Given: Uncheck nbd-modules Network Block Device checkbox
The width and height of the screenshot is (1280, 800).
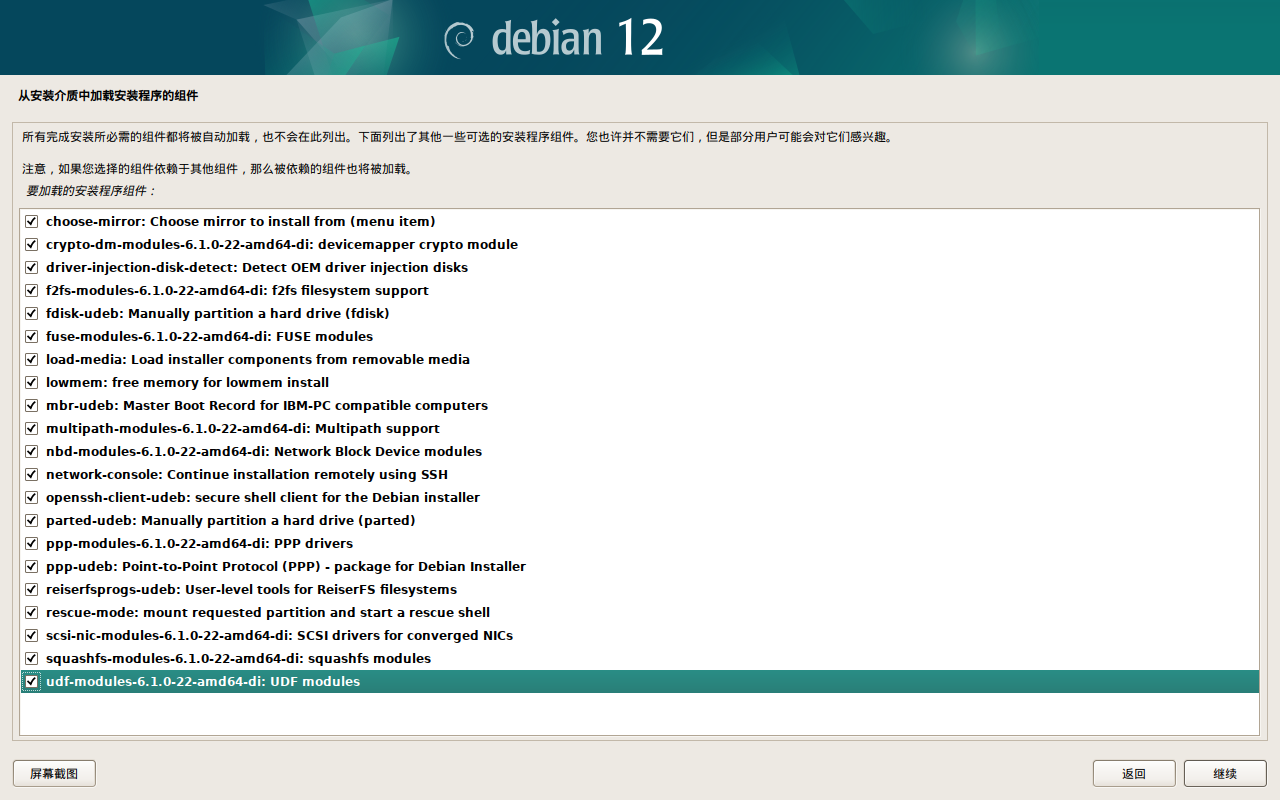Looking at the screenshot, I should pos(32,452).
